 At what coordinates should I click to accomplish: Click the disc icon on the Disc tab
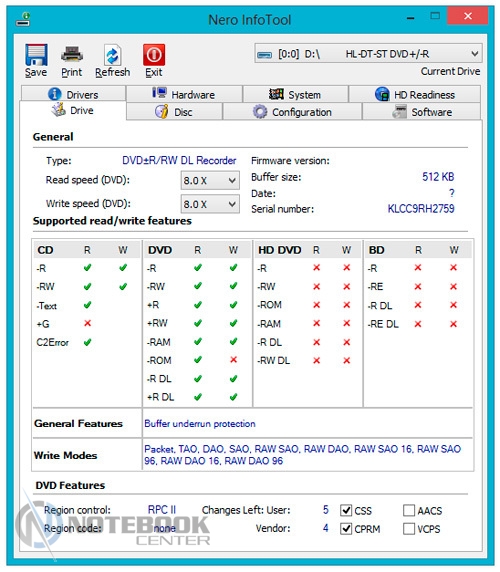pos(162,111)
